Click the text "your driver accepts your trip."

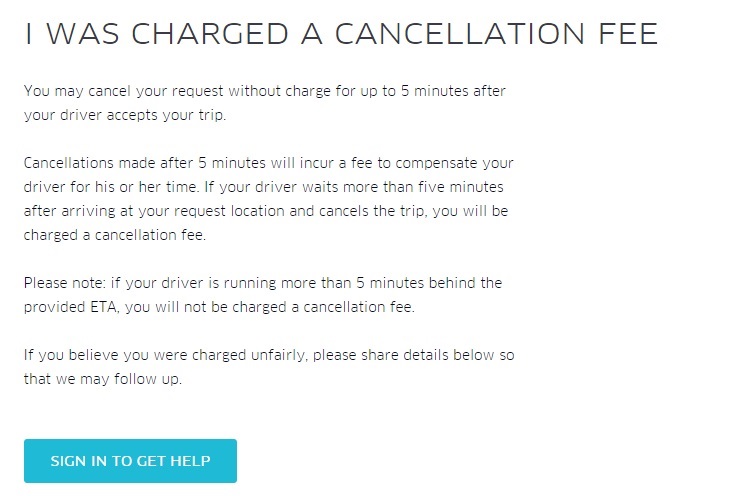[x=125, y=115]
